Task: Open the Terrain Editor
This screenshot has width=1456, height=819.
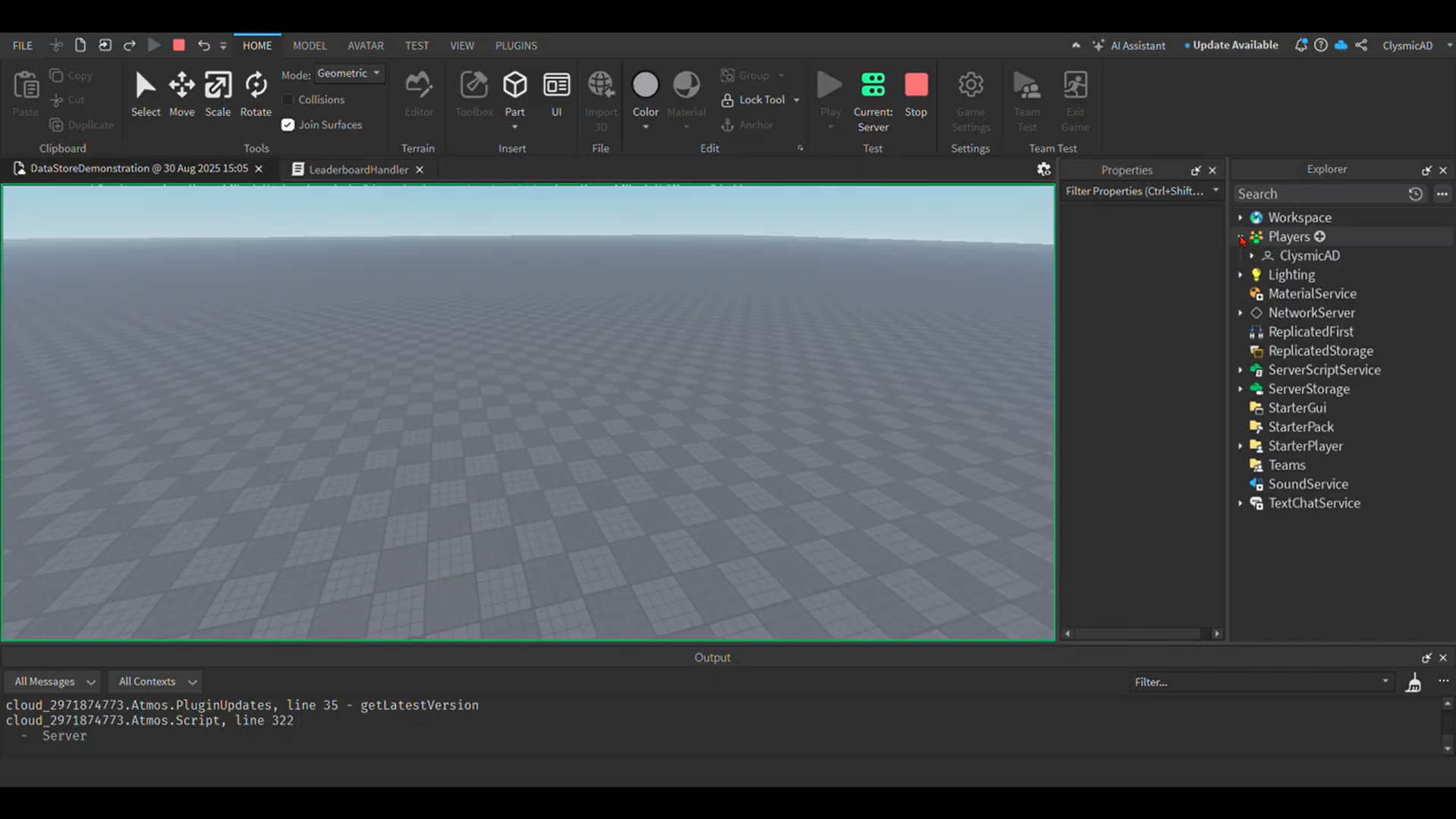Action: [x=418, y=94]
